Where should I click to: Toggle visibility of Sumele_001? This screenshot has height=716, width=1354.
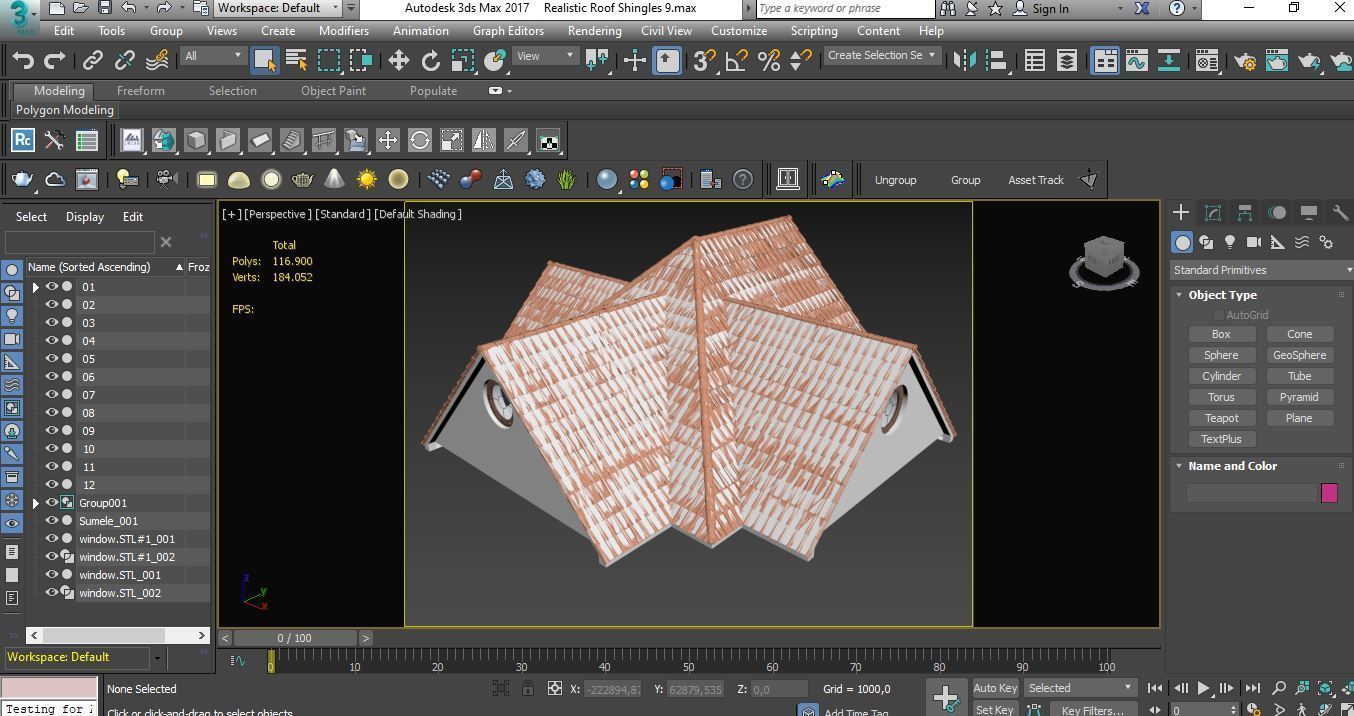(x=52, y=521)
